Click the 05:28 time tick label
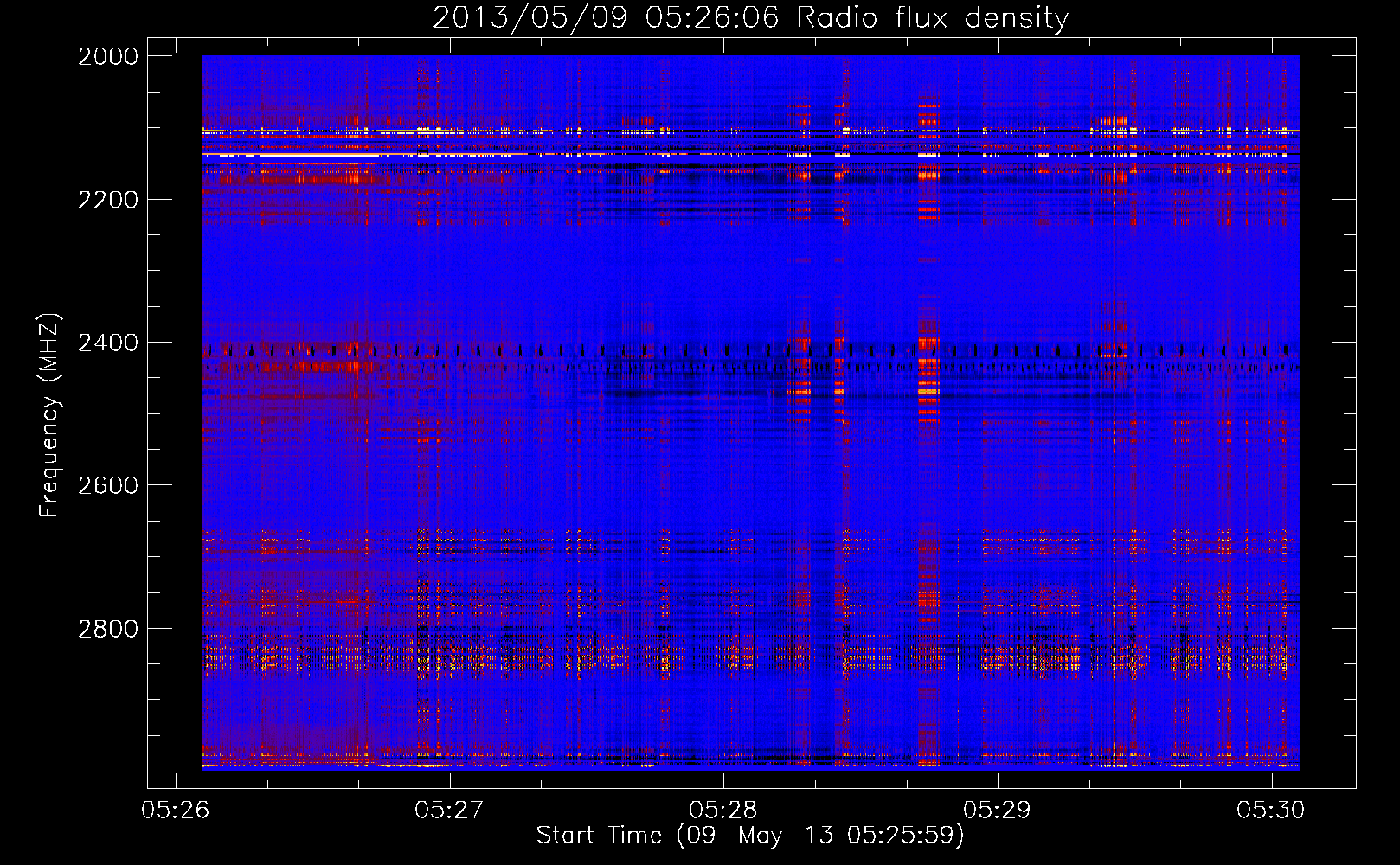The height and width of the screenshot is (865, 1400). click(723, 810)
